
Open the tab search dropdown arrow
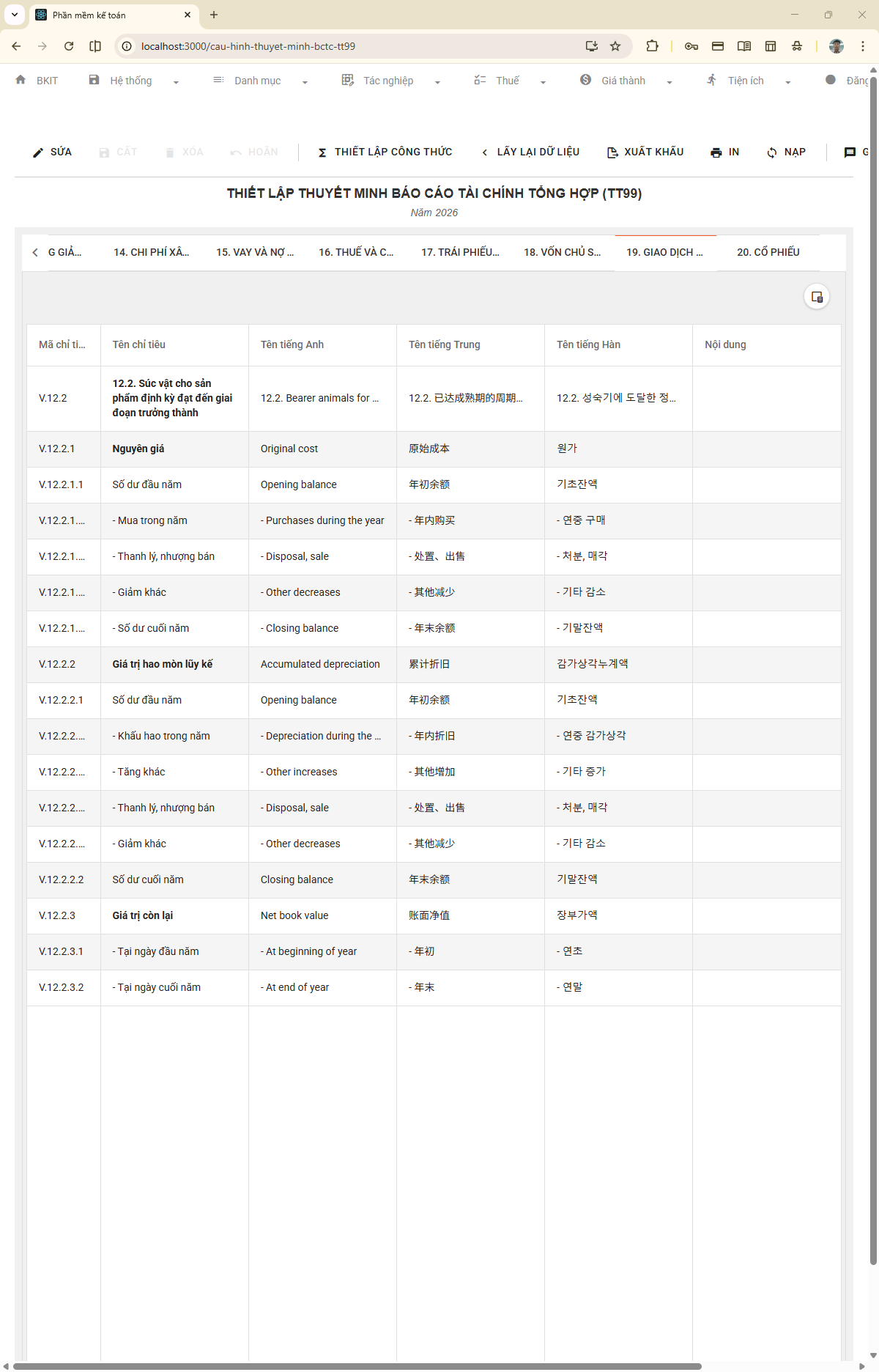pyautogui.click(x=15, y=15)
